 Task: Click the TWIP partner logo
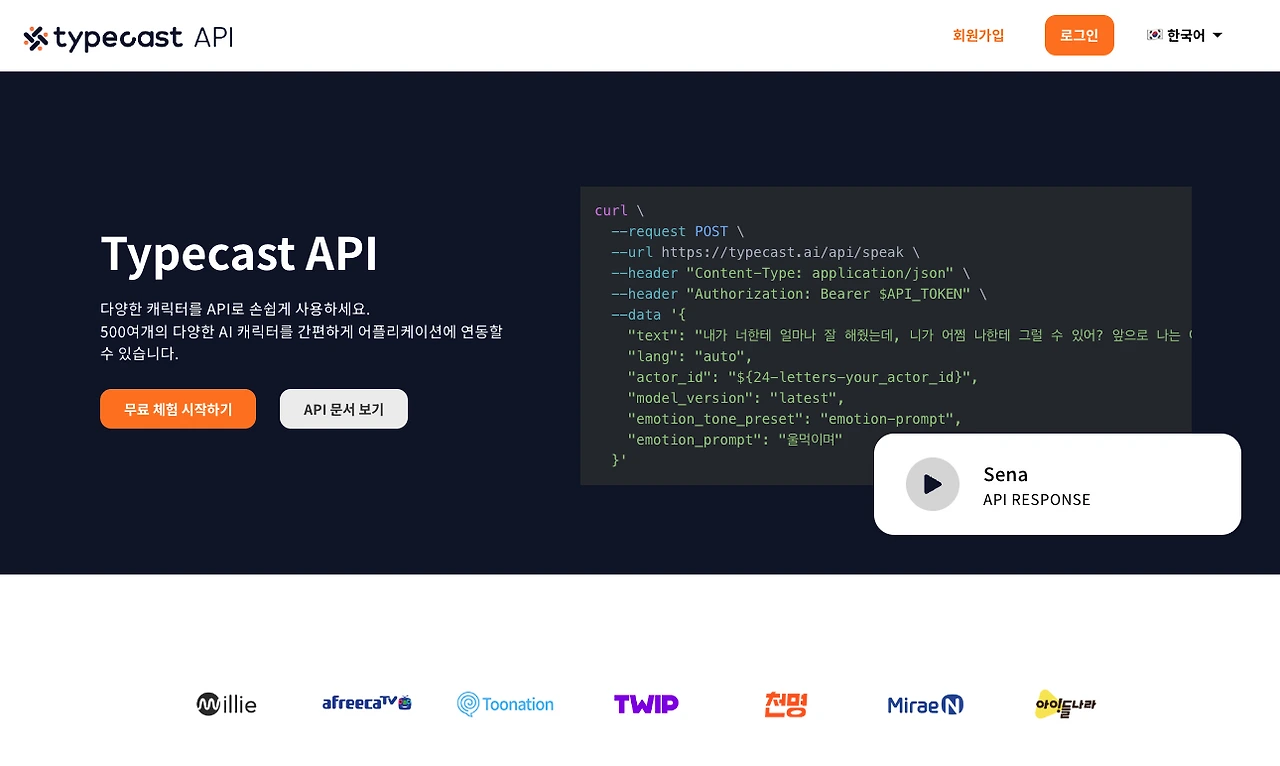(646, 704)
